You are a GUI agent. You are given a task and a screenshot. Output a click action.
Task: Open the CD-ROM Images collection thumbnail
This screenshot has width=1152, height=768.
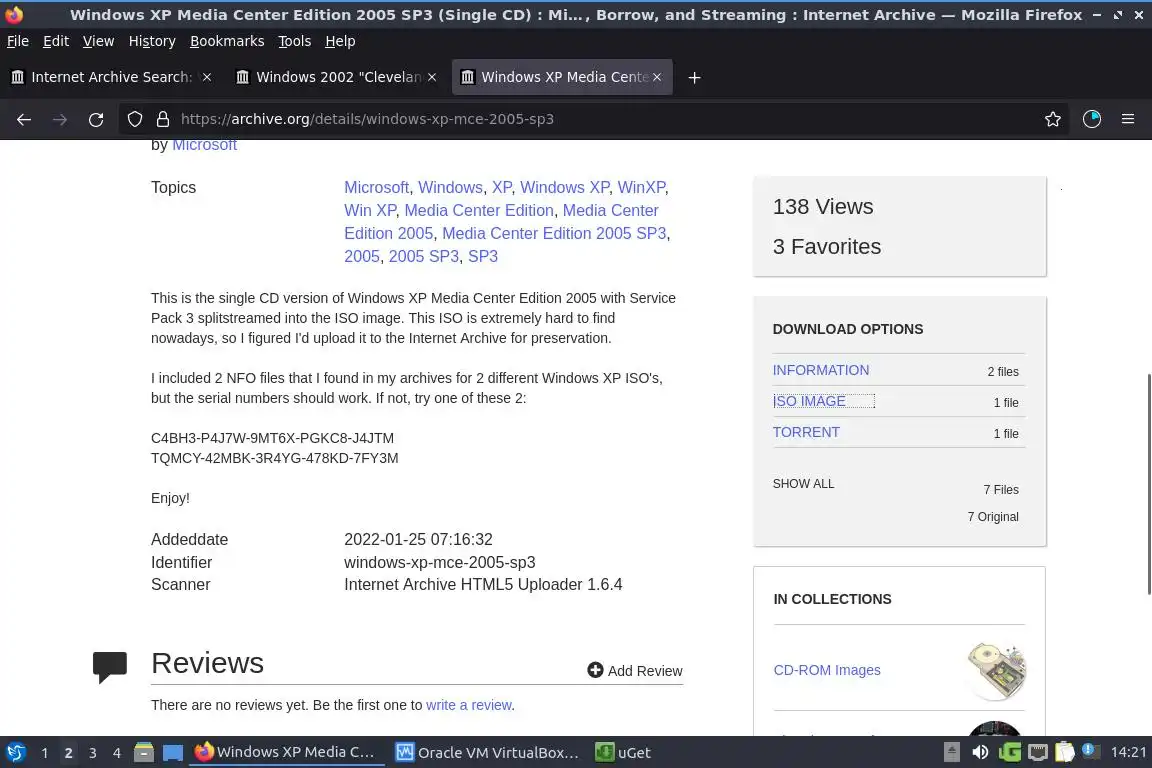click(996, 670)
